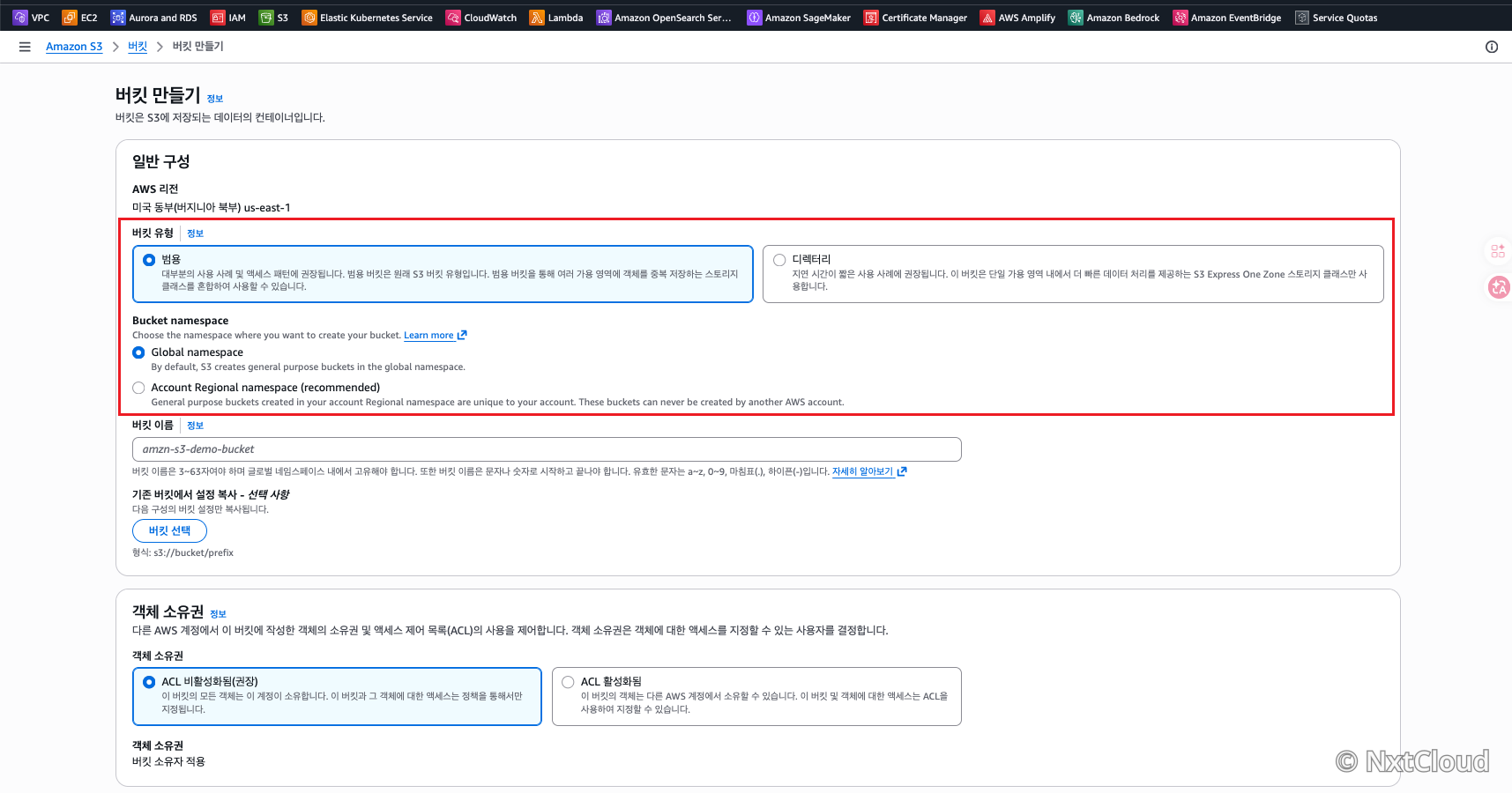
Task: Click the CloudWatch label in the services bar
Action: (490, 18)
